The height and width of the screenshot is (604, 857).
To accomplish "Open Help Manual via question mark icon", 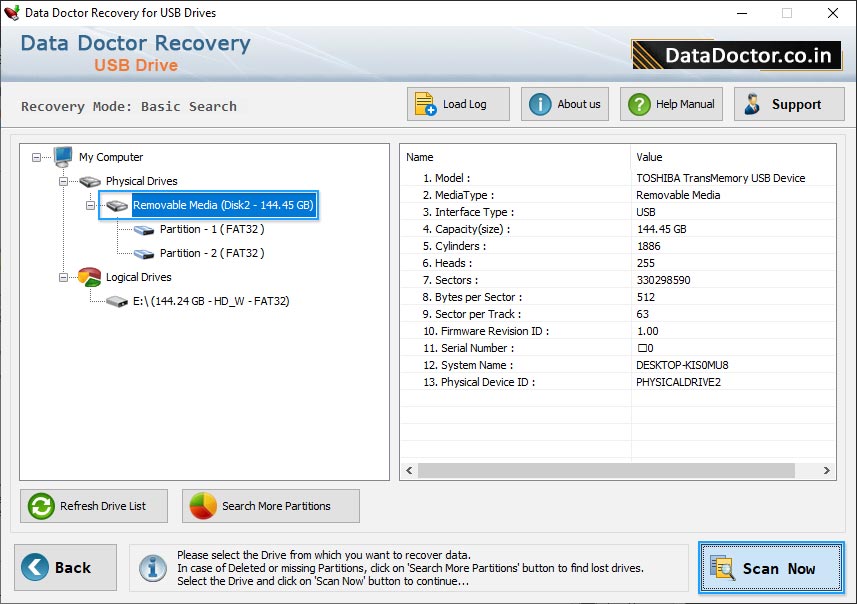I will coord(637,104).
